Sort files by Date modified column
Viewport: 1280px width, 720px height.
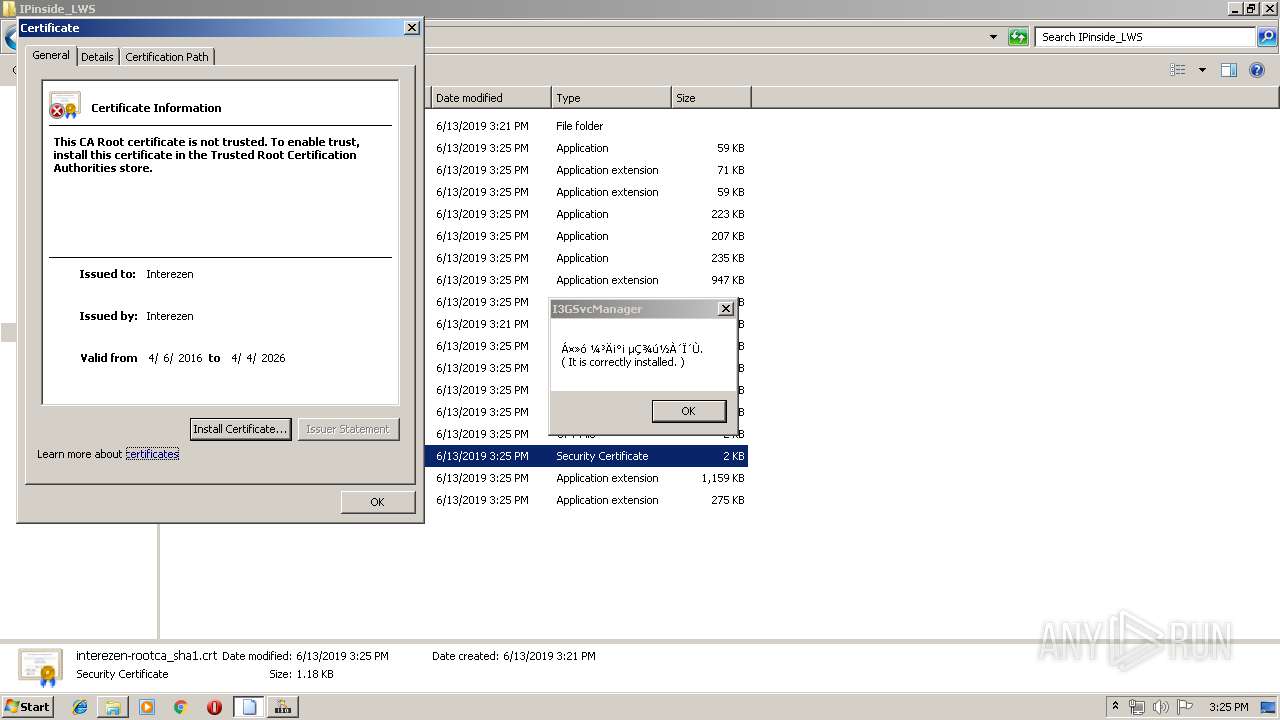coord(490,98)
